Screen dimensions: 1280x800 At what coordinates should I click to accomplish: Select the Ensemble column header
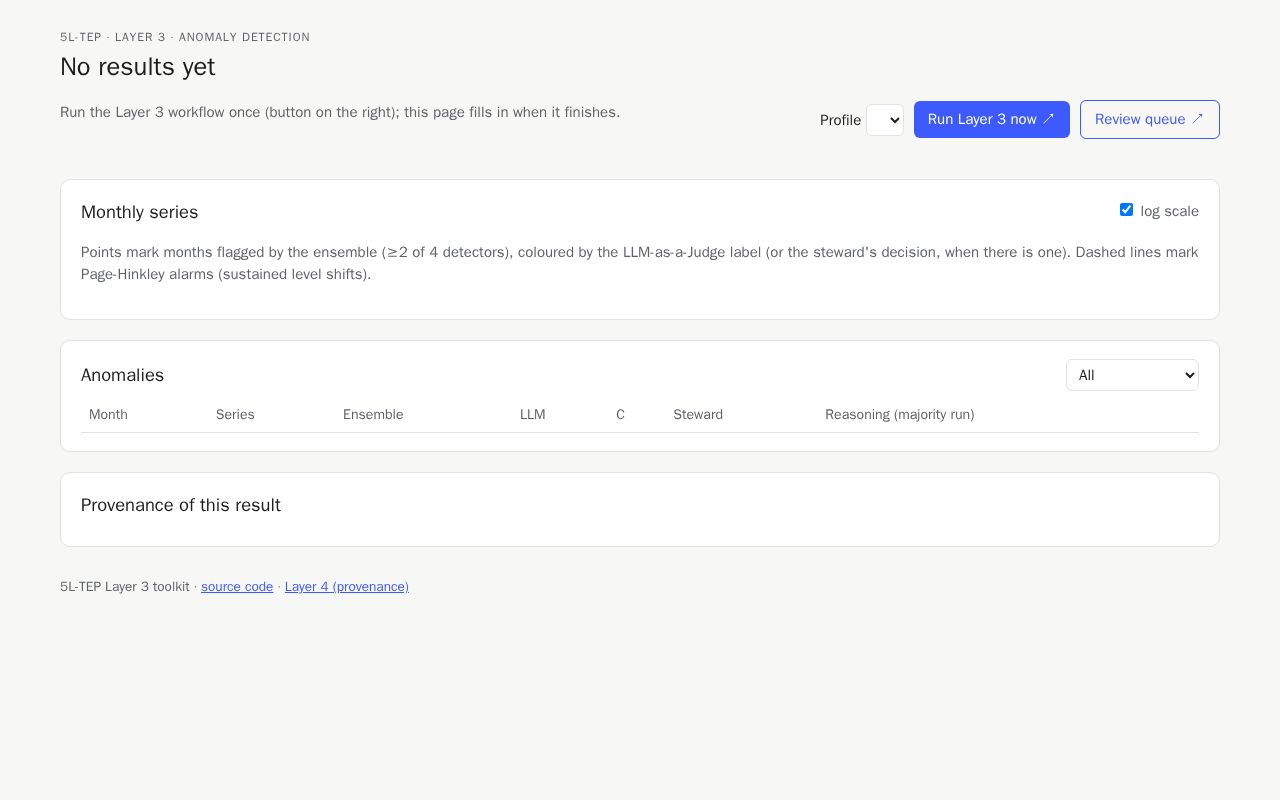(373, 414)
